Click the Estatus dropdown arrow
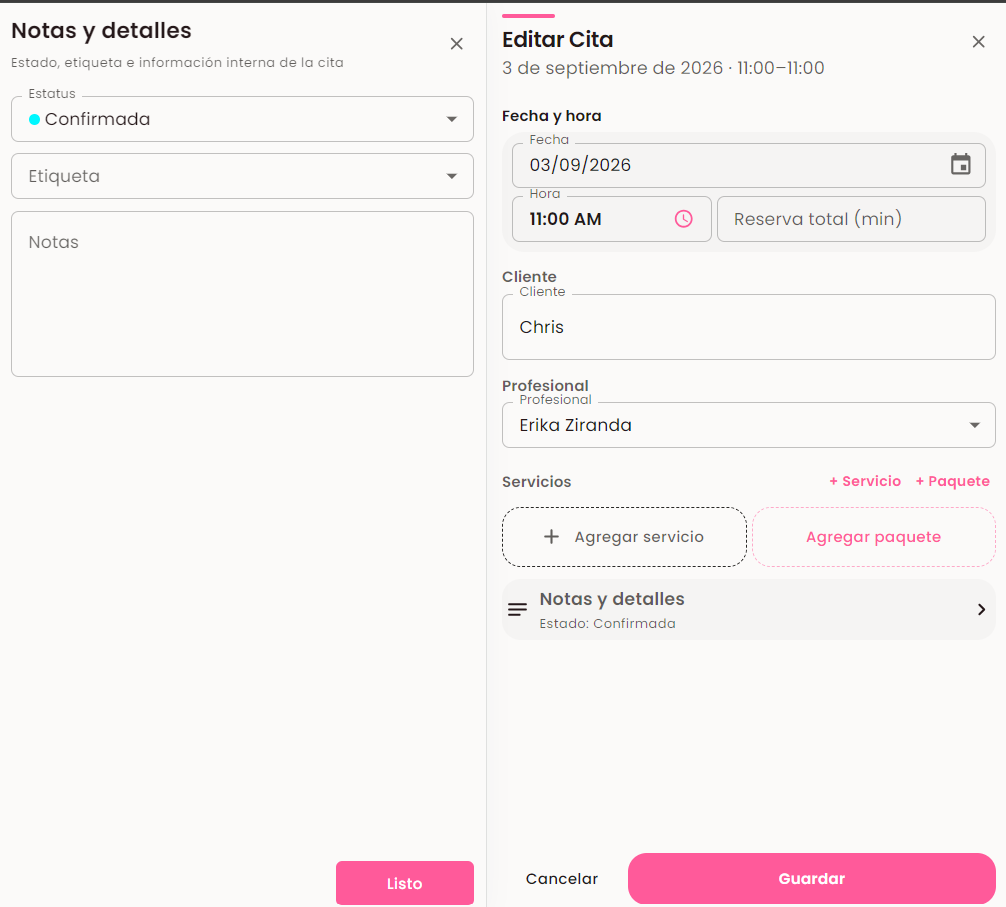Viewport: 1006px width, 907px height. (x=452, y=119)
